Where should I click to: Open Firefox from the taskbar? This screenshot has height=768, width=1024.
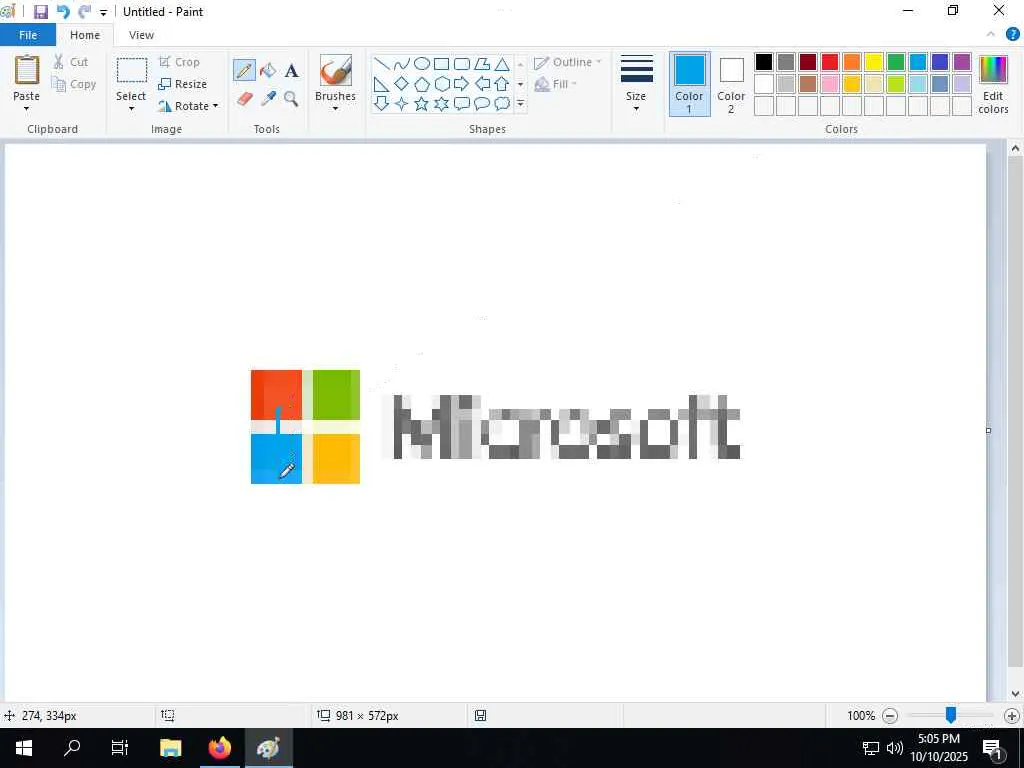pyautogui.click(x=220, y=748)
